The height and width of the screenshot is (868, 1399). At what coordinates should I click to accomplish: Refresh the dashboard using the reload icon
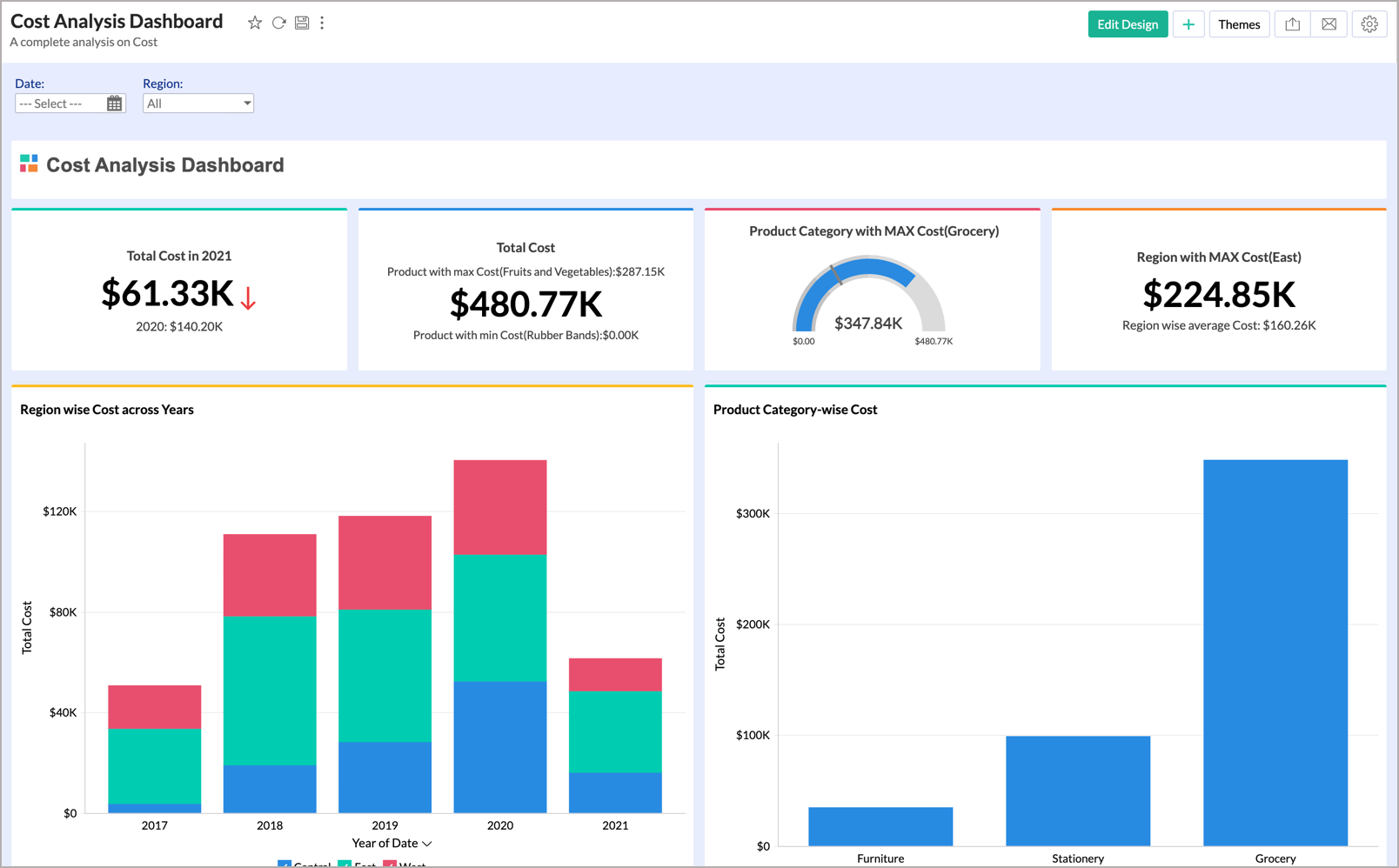tap(278, 23)
